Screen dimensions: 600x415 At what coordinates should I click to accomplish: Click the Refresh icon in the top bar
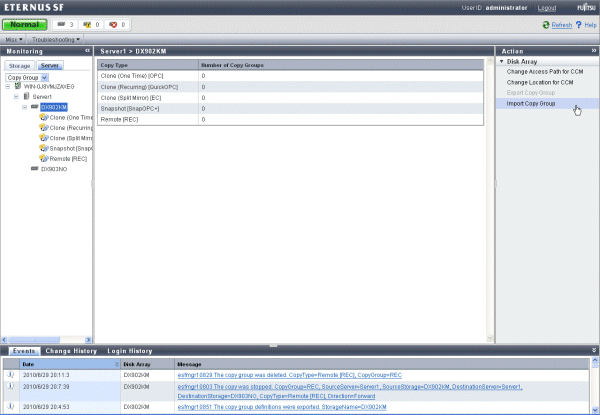pyautogui.click(x=545, y=24)
